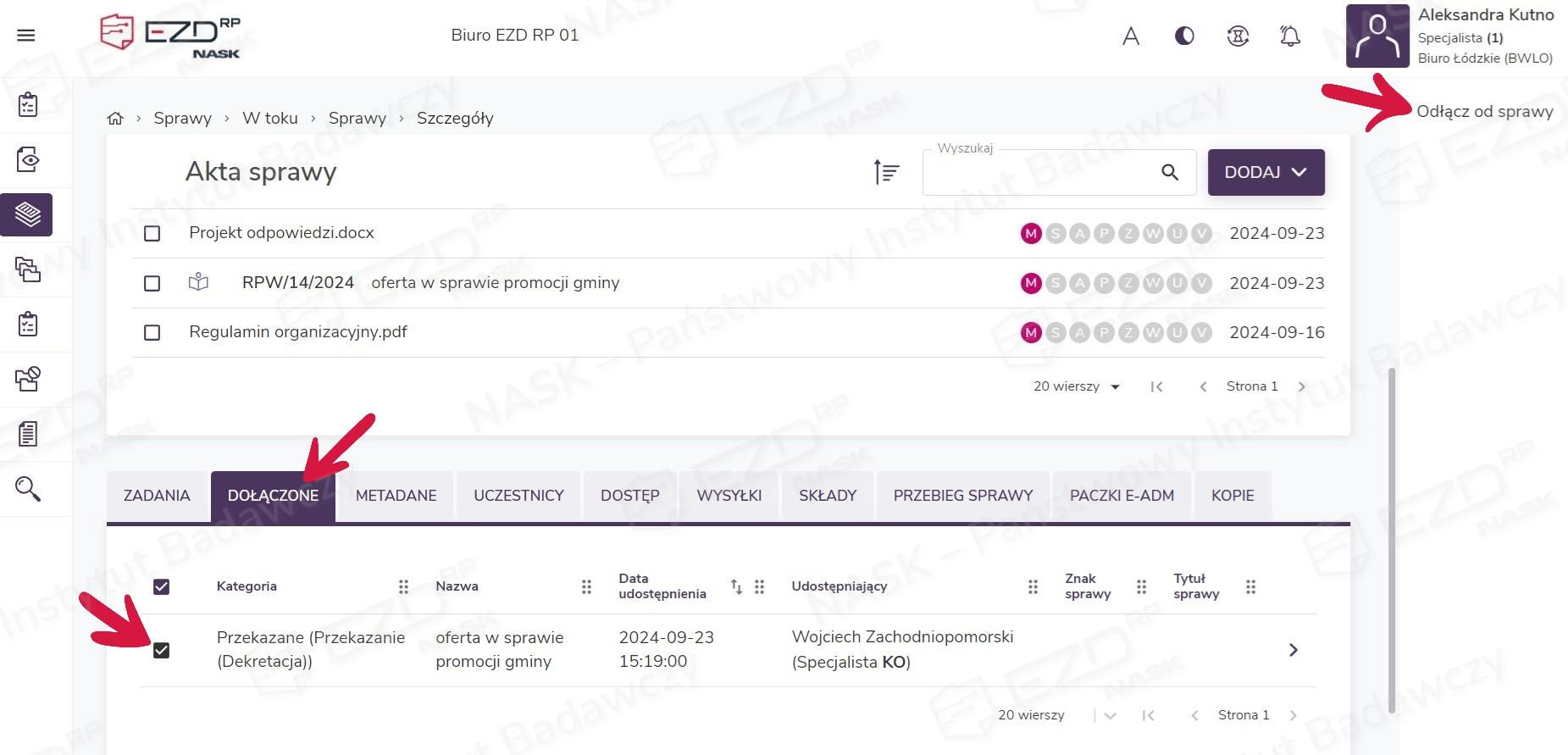Click the home breadcrumb icon

115,119
